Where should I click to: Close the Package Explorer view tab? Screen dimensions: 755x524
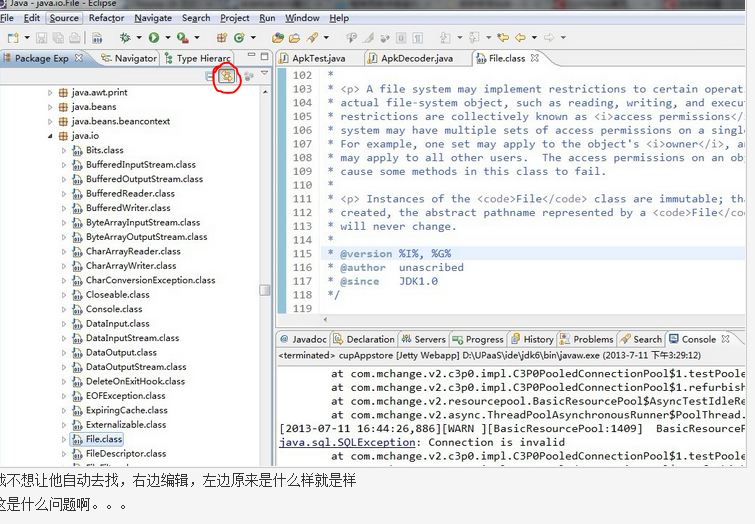[79, 58]
